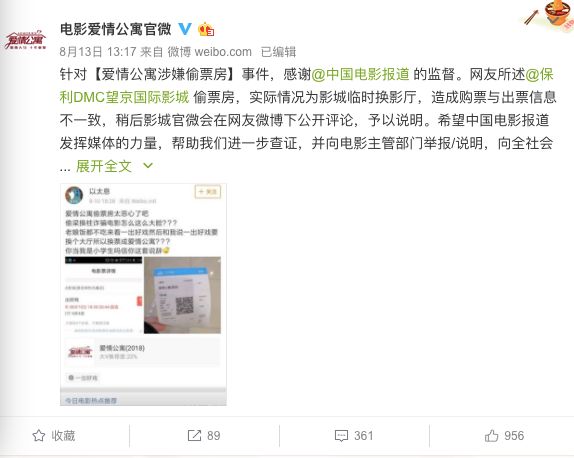Image resolution: width=574 pixels, height=458 pixels.
Task: Click the repost count 89
Action: [x=213, y=436]
